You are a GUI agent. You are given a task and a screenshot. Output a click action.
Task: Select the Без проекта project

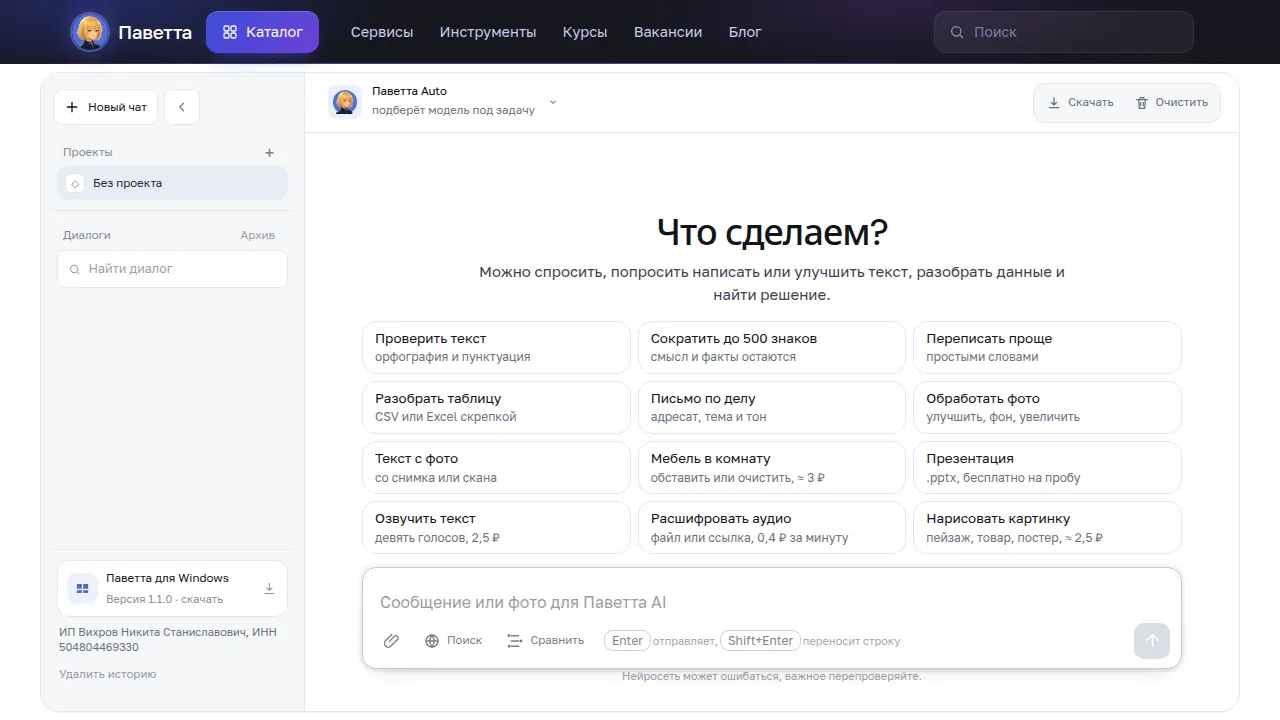(x=172, y=183)
